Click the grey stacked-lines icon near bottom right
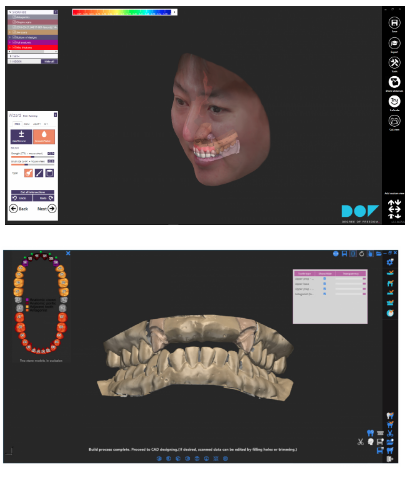 380,433
